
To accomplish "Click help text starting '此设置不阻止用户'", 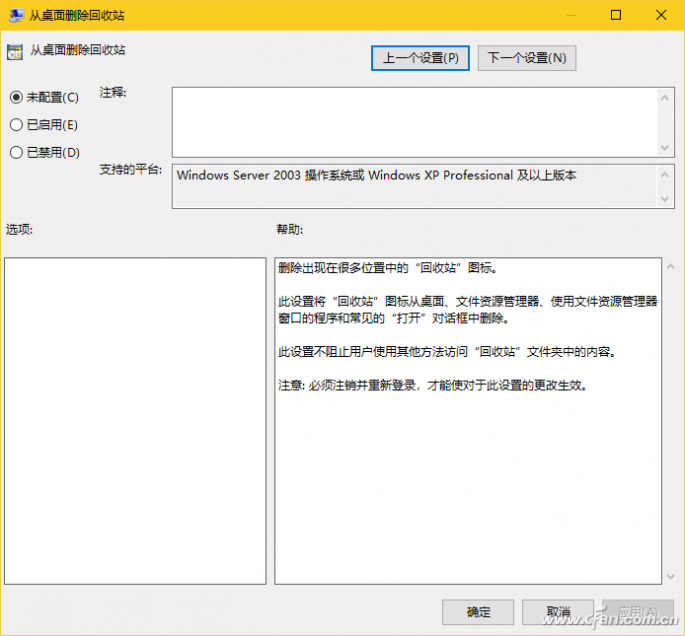I will pos(448,351).
